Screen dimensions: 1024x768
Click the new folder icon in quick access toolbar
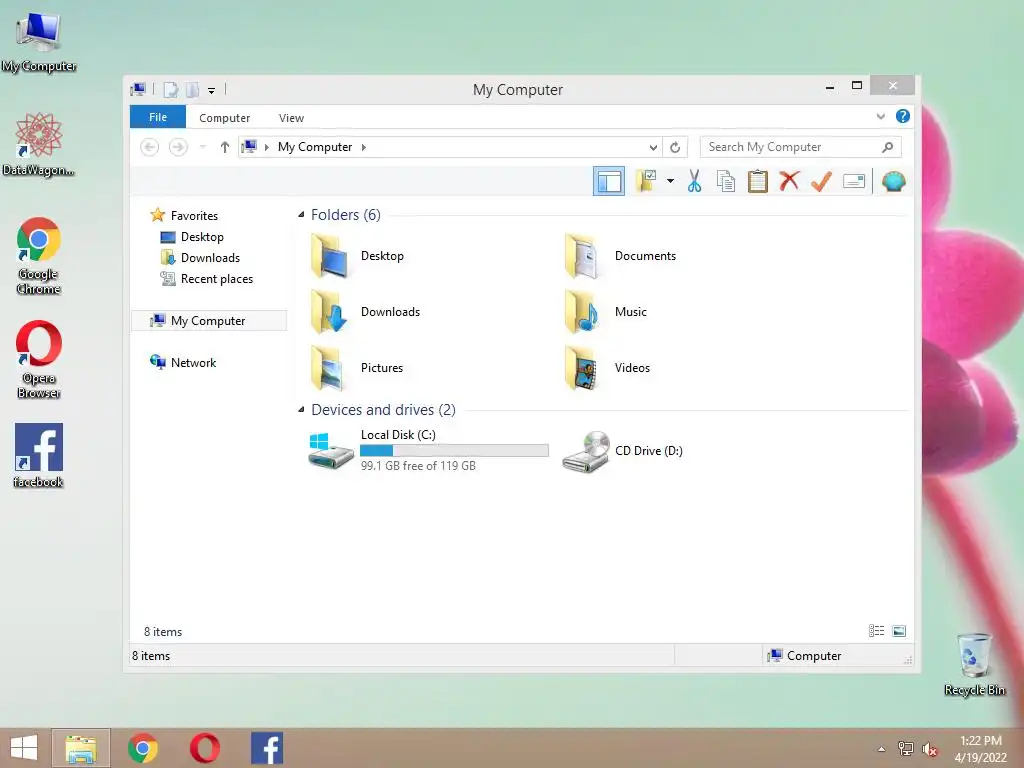193,90
